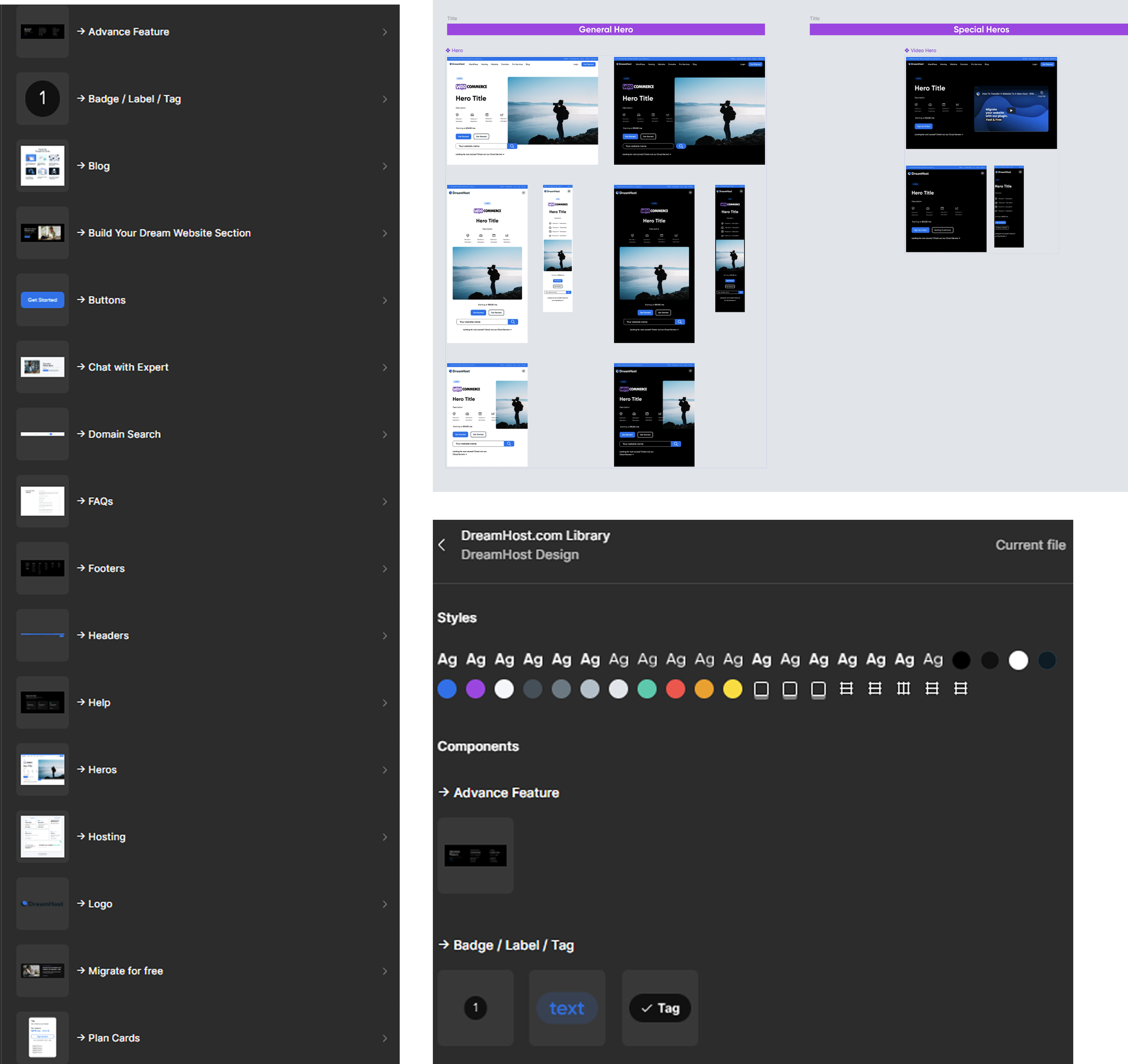Pick the dark navy color style swatch
Viewport: 1128px width, 1064px height.
1047,660
